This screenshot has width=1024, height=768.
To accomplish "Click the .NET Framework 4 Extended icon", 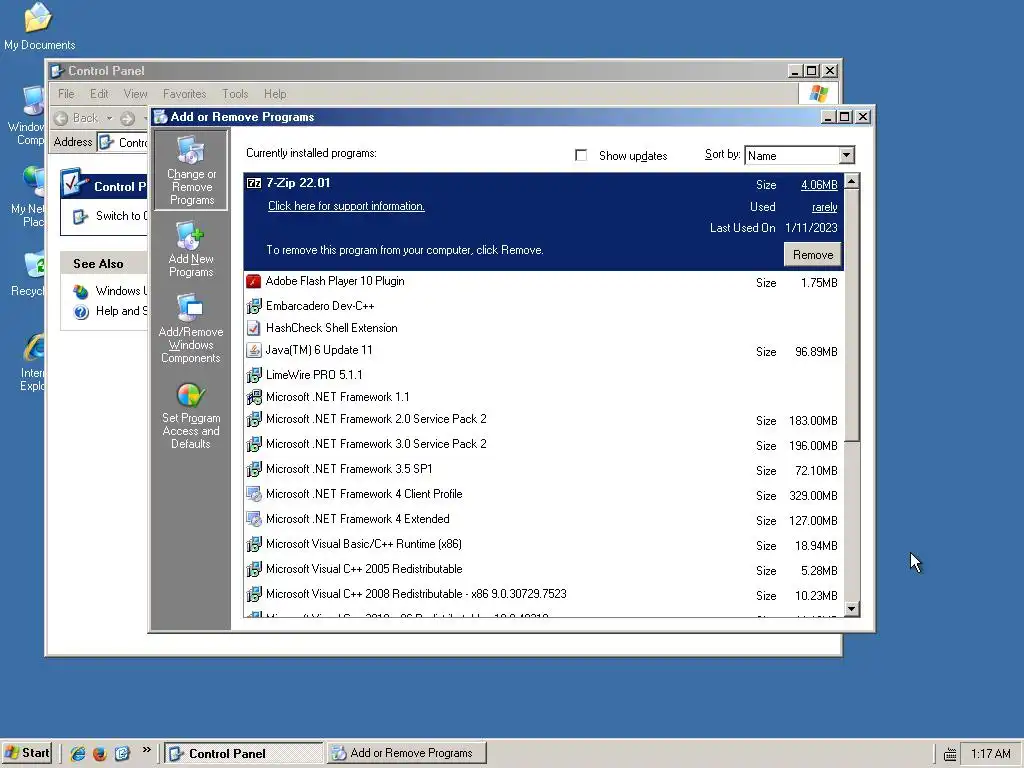I will click(x=253, y=520).
